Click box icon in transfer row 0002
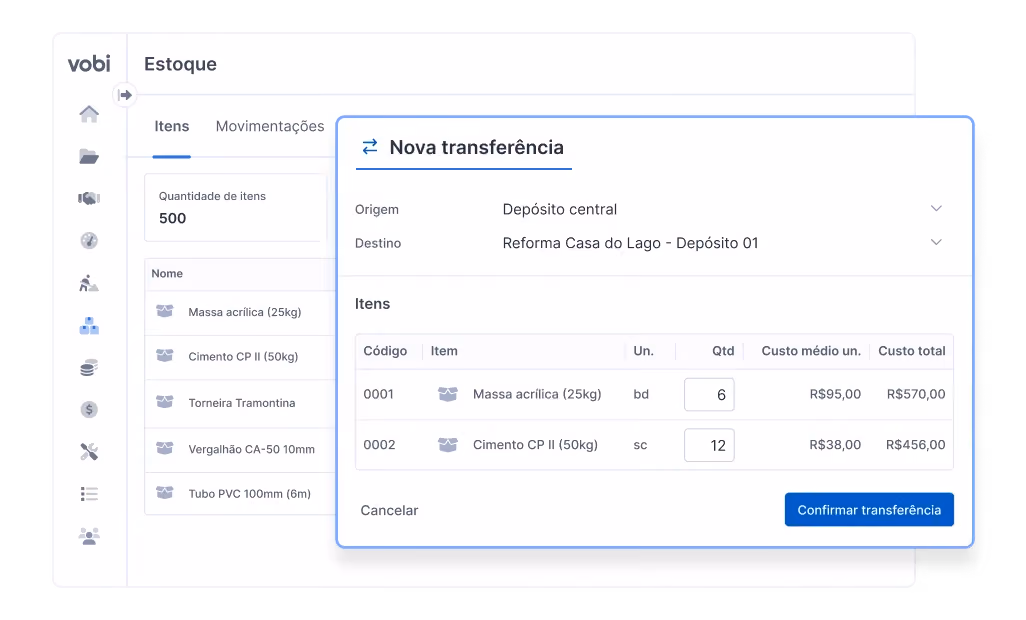1026x620 pixels. click(448, 445)
